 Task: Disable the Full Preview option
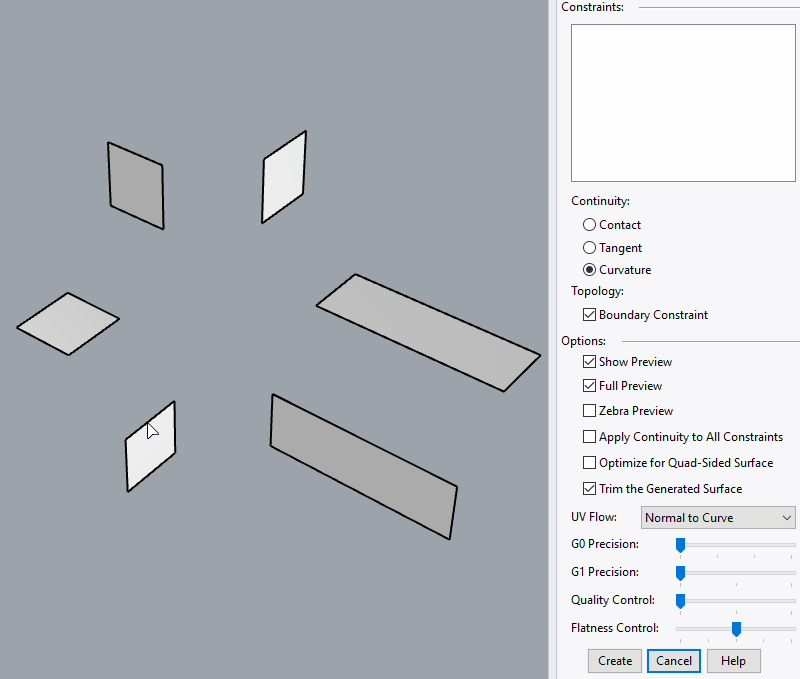pos(589,385)
